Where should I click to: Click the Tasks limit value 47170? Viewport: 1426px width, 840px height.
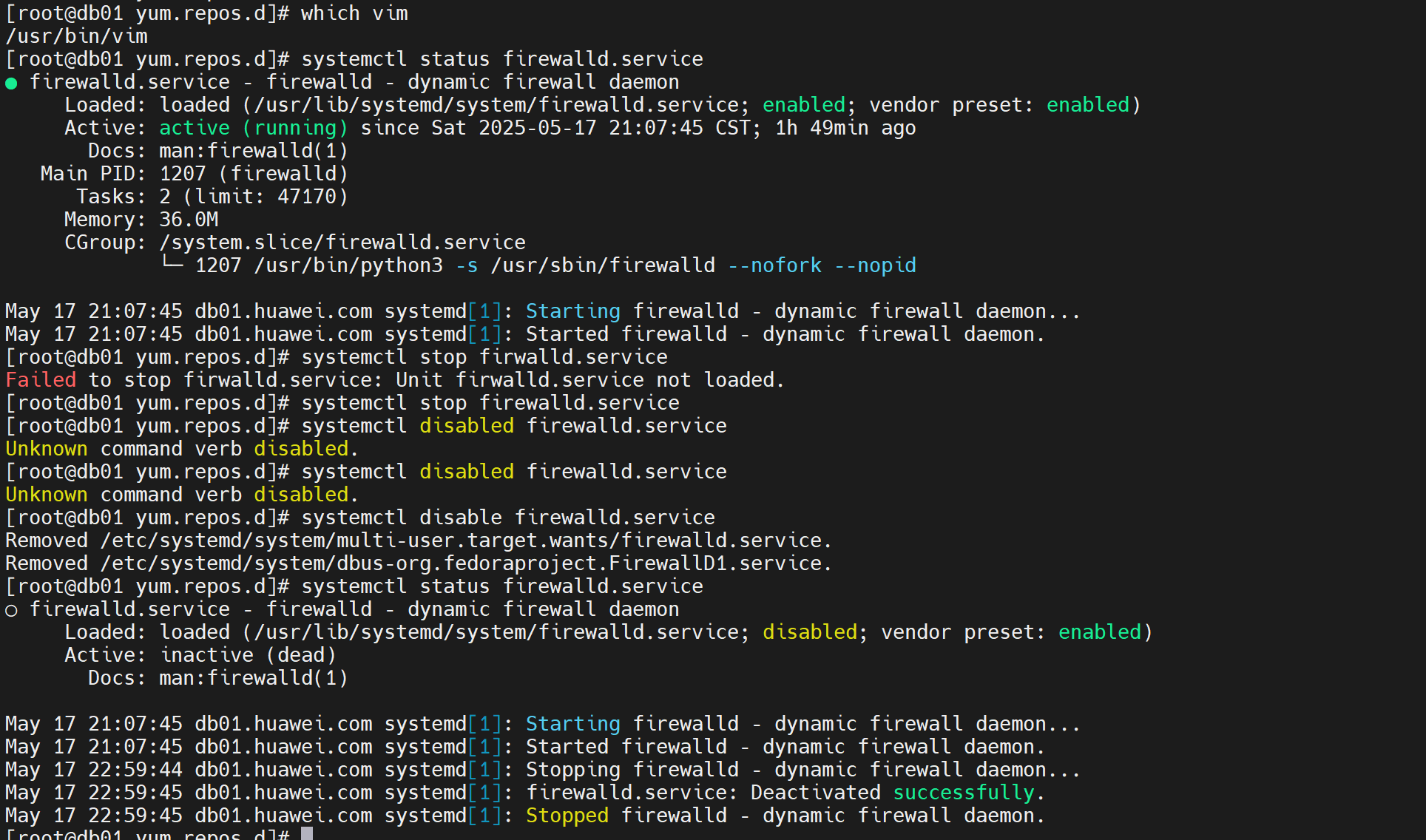pyautogui.click(x=307, y=197)
